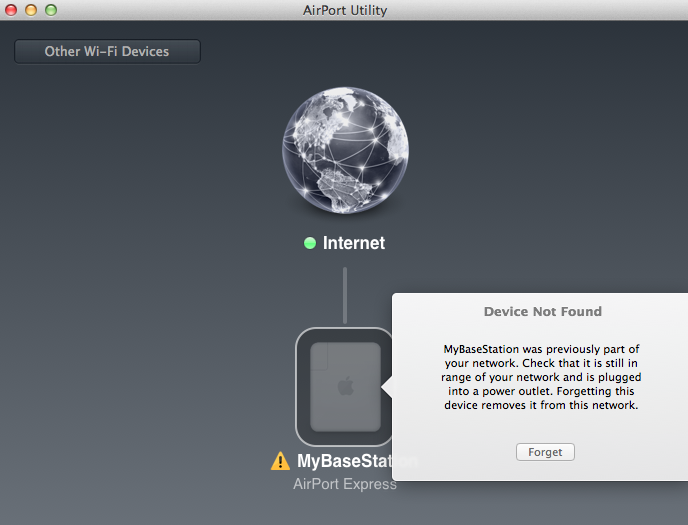
Task: Select the Internet label
Action: (x=354, y=243)
